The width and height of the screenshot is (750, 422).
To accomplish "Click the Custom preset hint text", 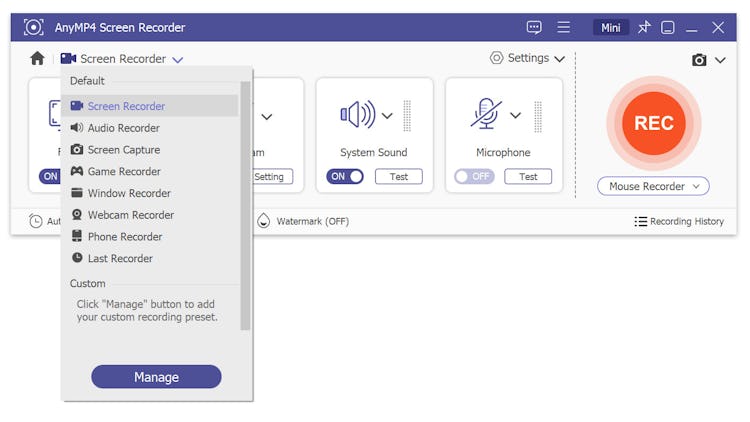I will pyautogui.click(x=147, y=311).
